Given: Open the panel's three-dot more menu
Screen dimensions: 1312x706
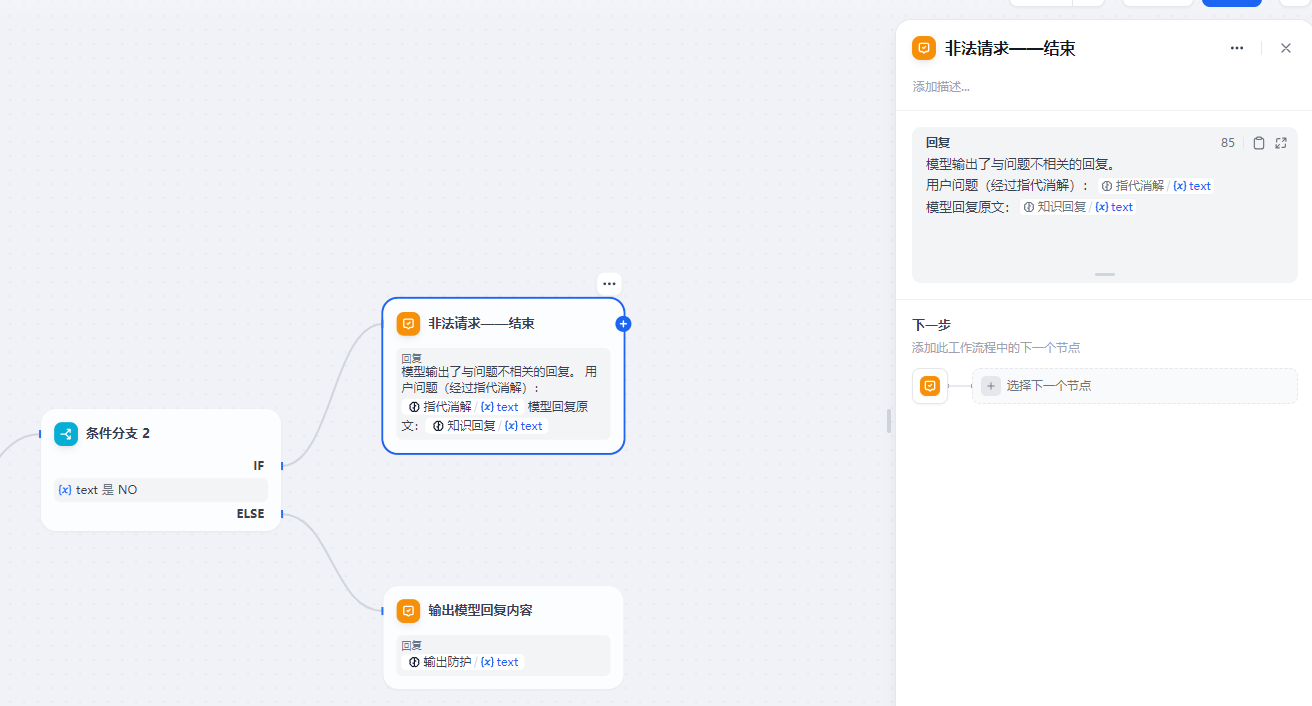Looking at the screenshot, I should tap(1237, 48).
